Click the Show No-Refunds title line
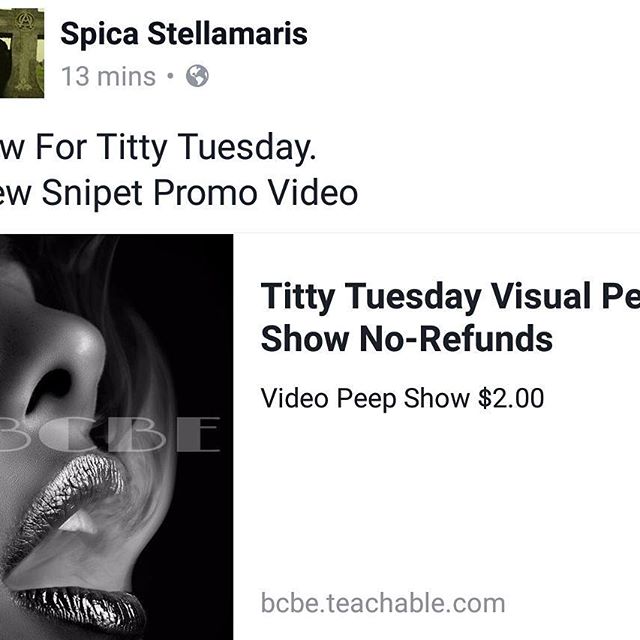640x640 pixels. (x=407, y=339)
